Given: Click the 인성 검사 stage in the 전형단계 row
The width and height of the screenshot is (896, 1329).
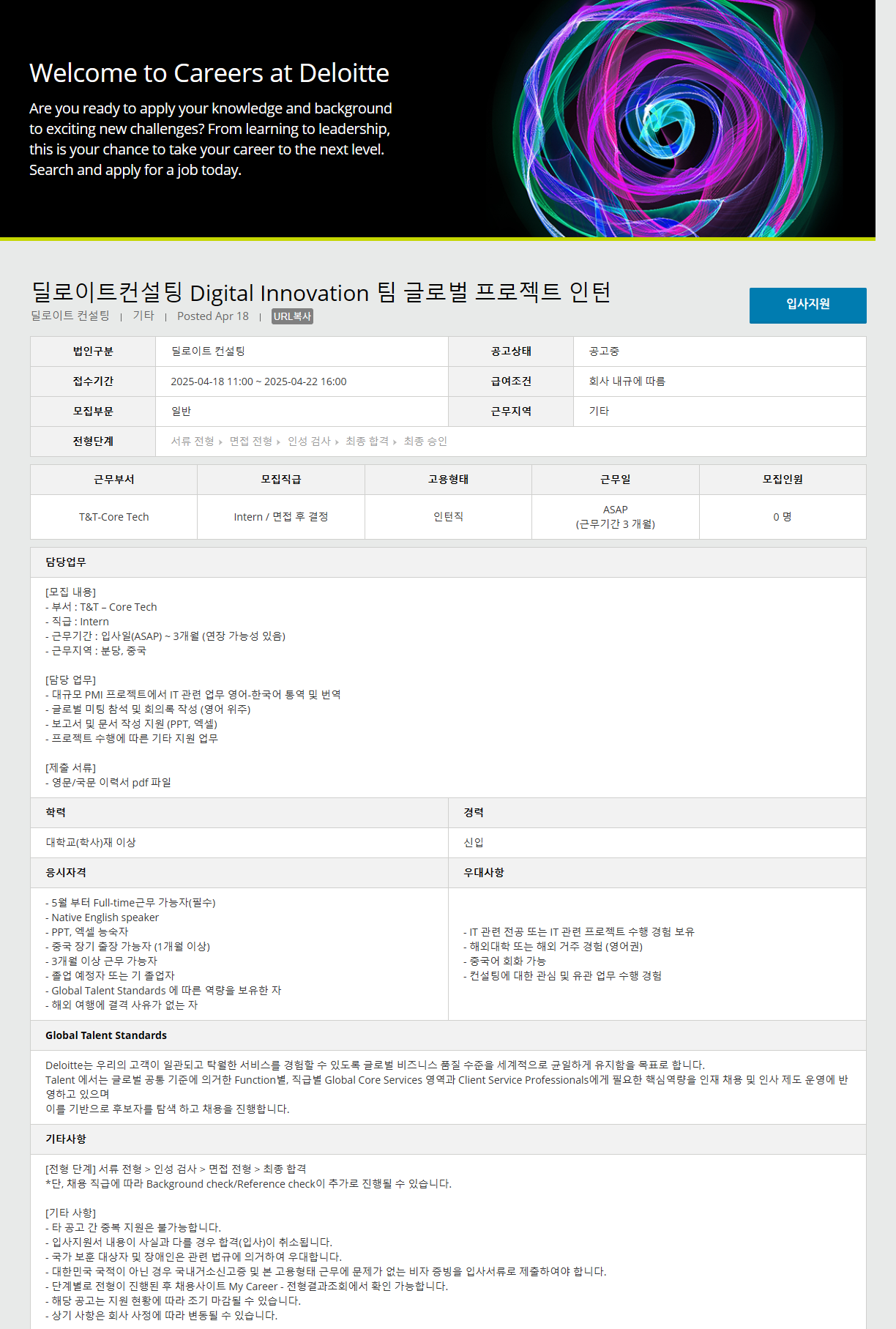Looking at the screenshot, I should point(309,442).
